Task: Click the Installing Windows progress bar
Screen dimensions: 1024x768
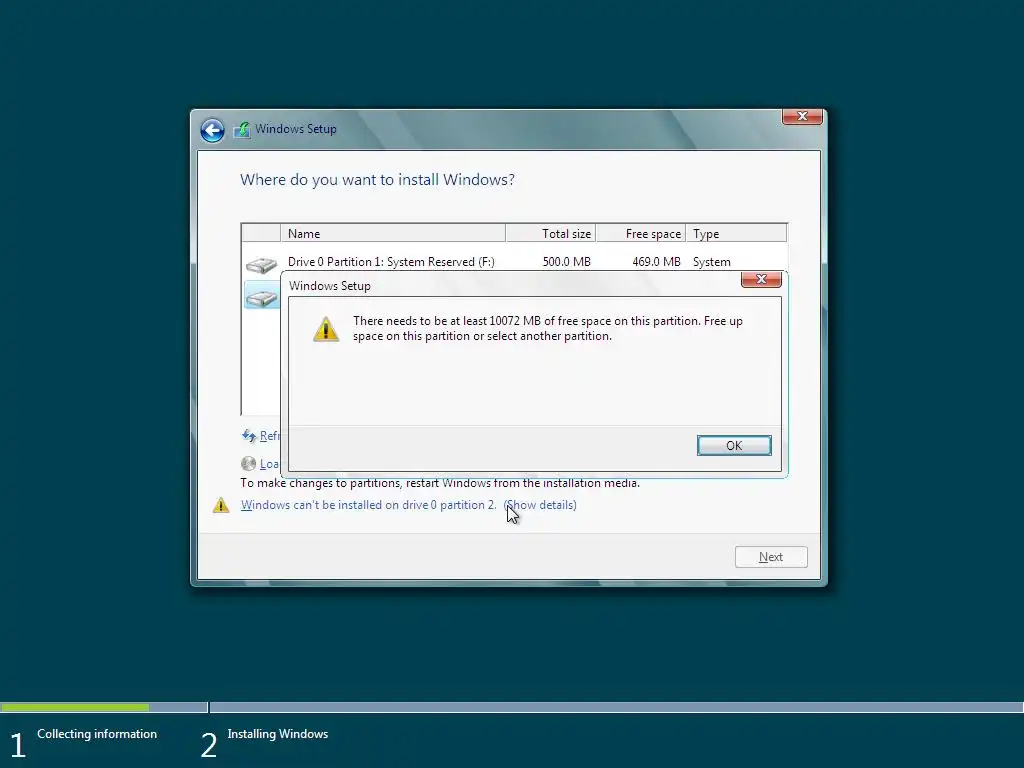Action: coord(616,707)
